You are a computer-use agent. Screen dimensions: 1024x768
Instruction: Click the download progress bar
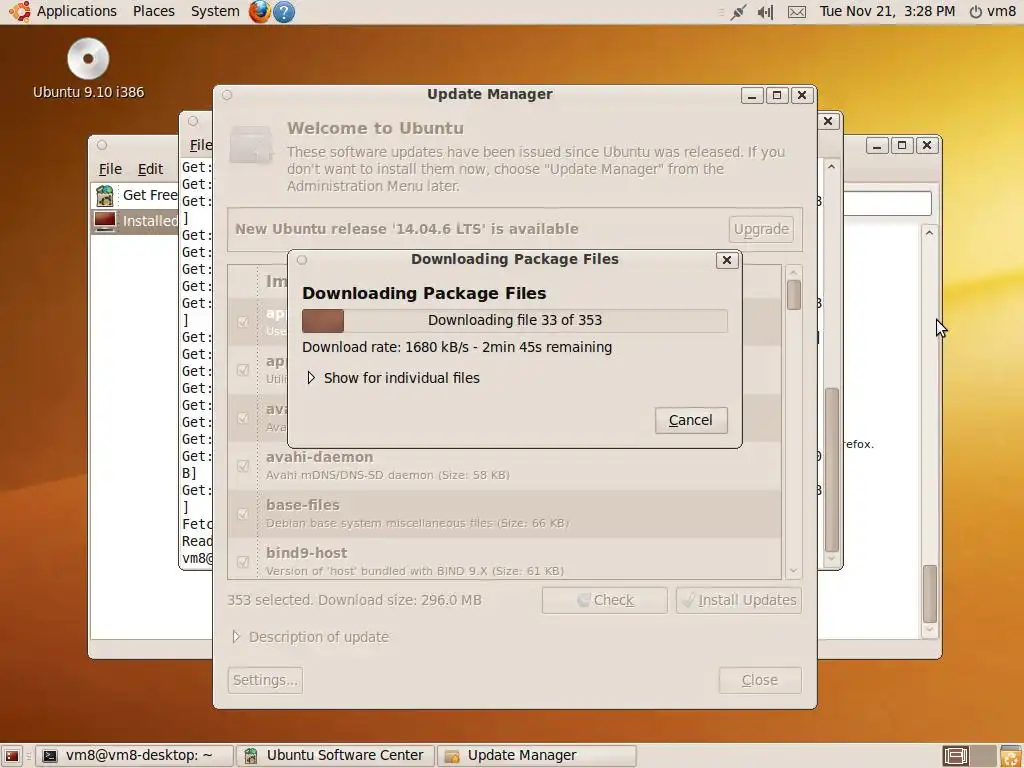(x=515, y=321)
